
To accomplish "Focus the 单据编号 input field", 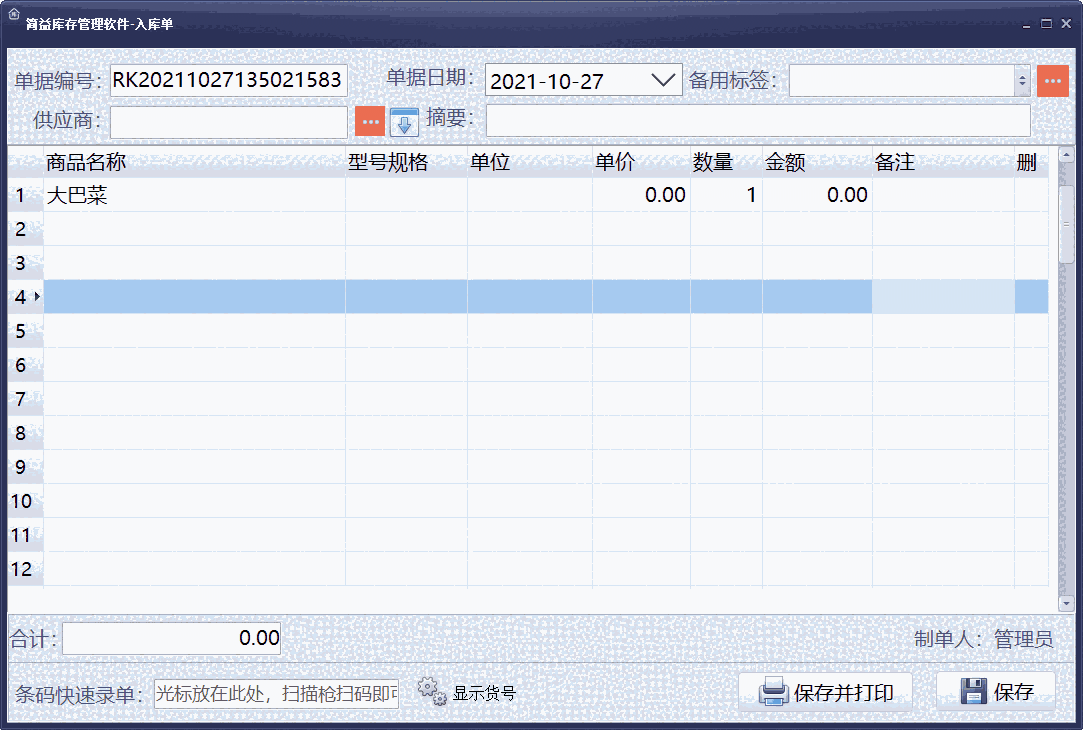I will click(x=229, y=80).
